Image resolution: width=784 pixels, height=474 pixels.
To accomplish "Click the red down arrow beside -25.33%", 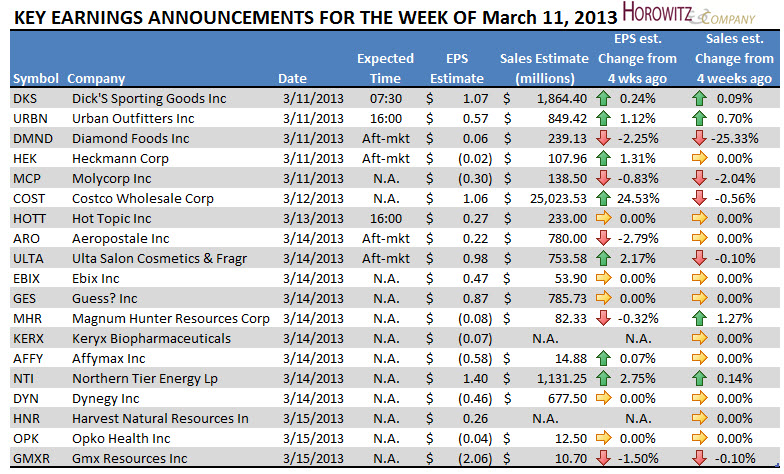I will pos(700,138).
